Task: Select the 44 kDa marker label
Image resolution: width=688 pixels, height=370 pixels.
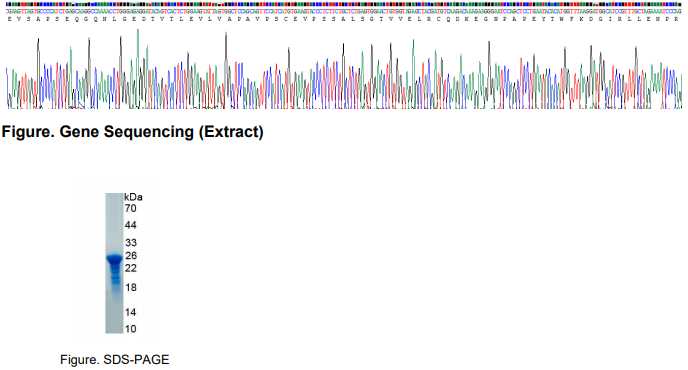Action: [131, 225]
